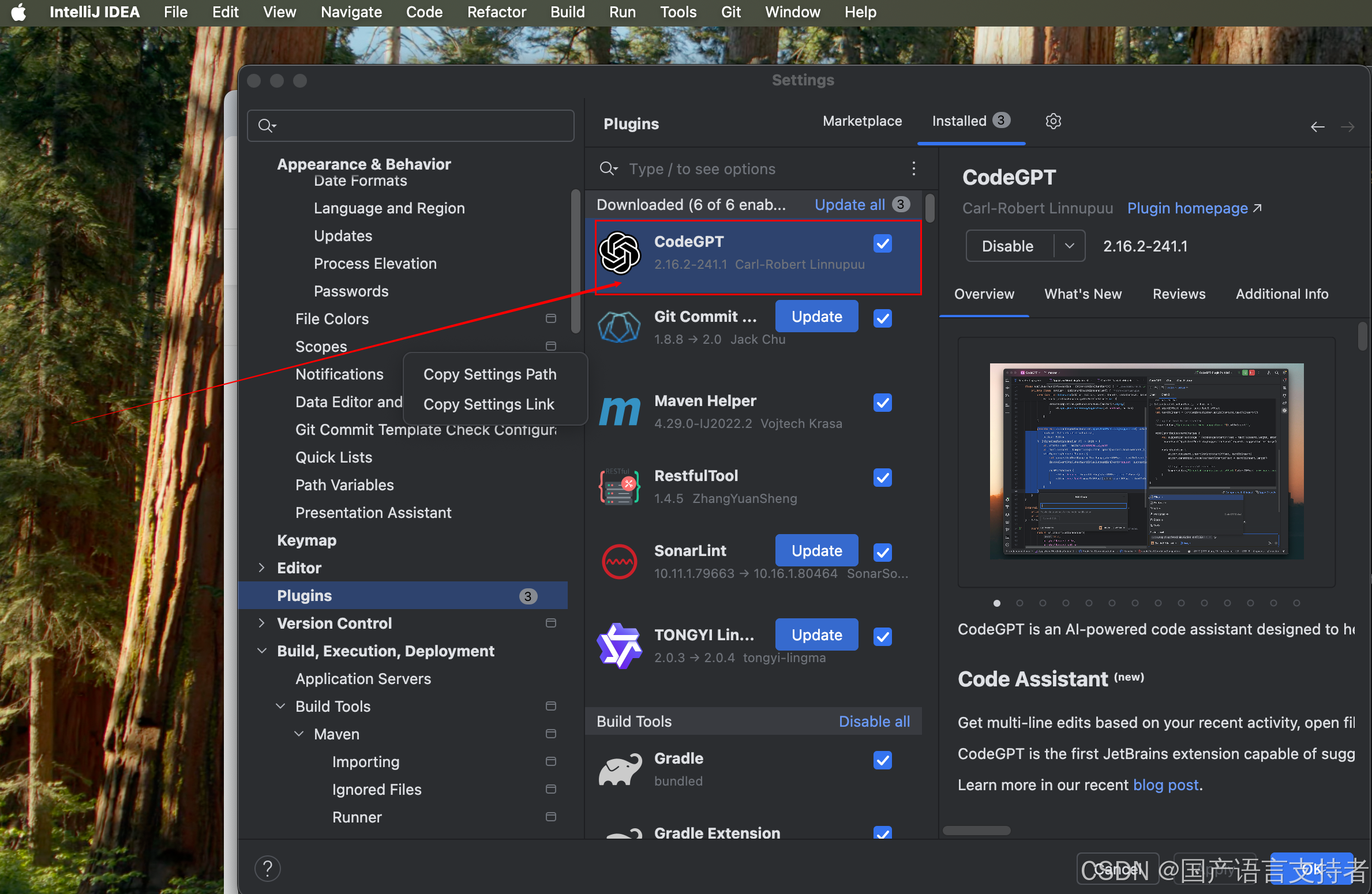Toggle the RestfulTool plugin checkbox
The width and height of the screenshot is (1372, 894).
point(882,478)
